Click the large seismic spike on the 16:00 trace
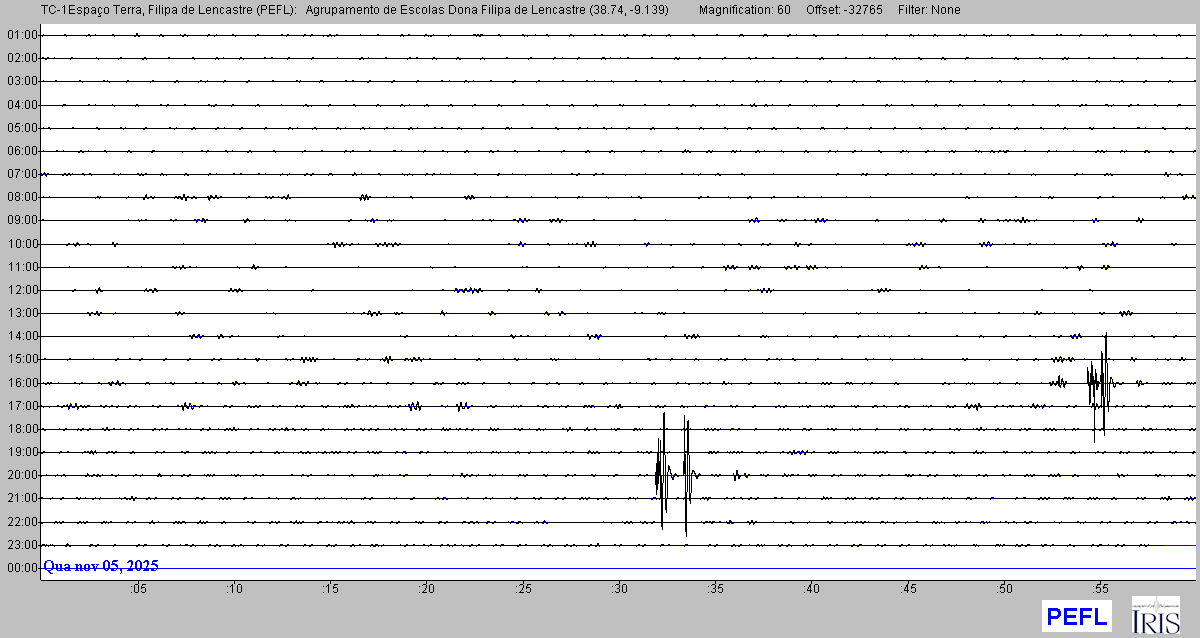The image size is (1200, 638). point(1103,383)
